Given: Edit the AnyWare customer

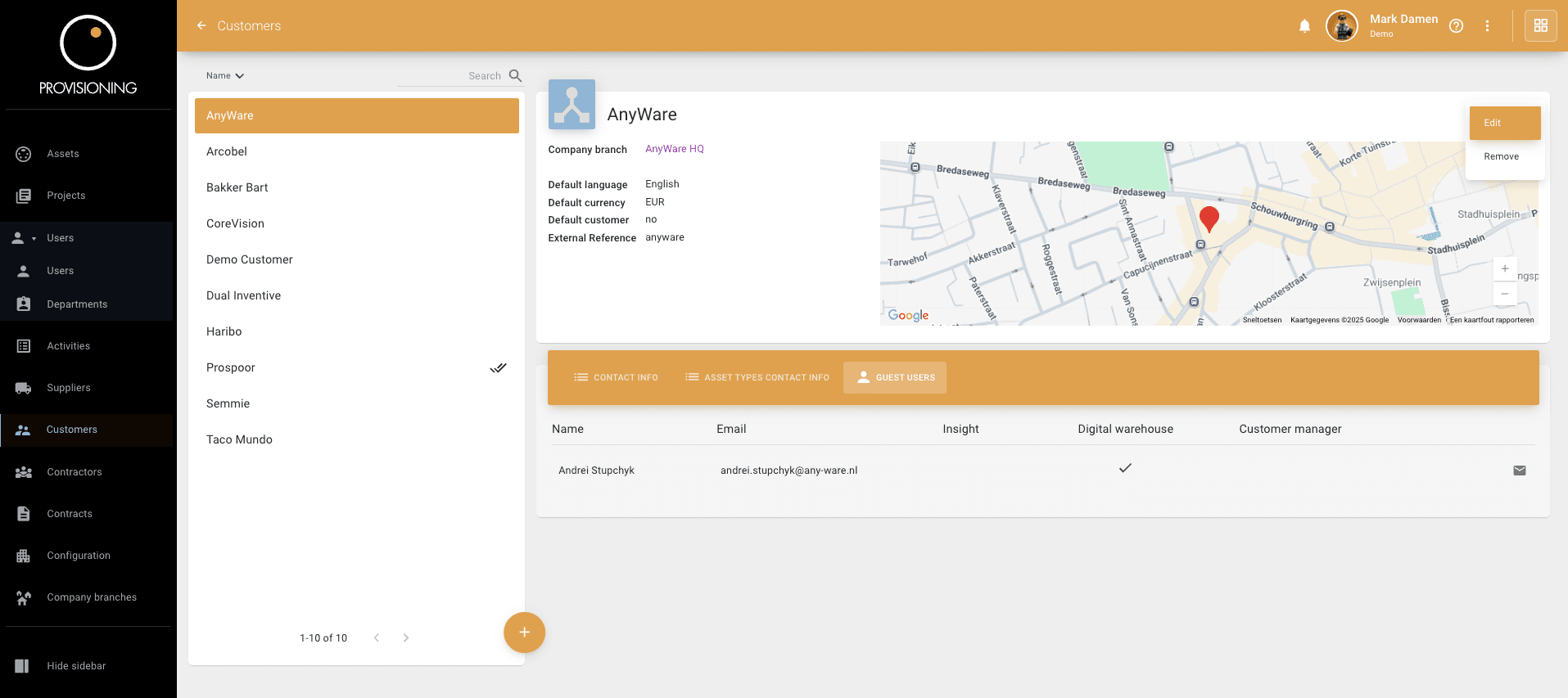Looking at the screenshot, I should tap(1505, 123).
